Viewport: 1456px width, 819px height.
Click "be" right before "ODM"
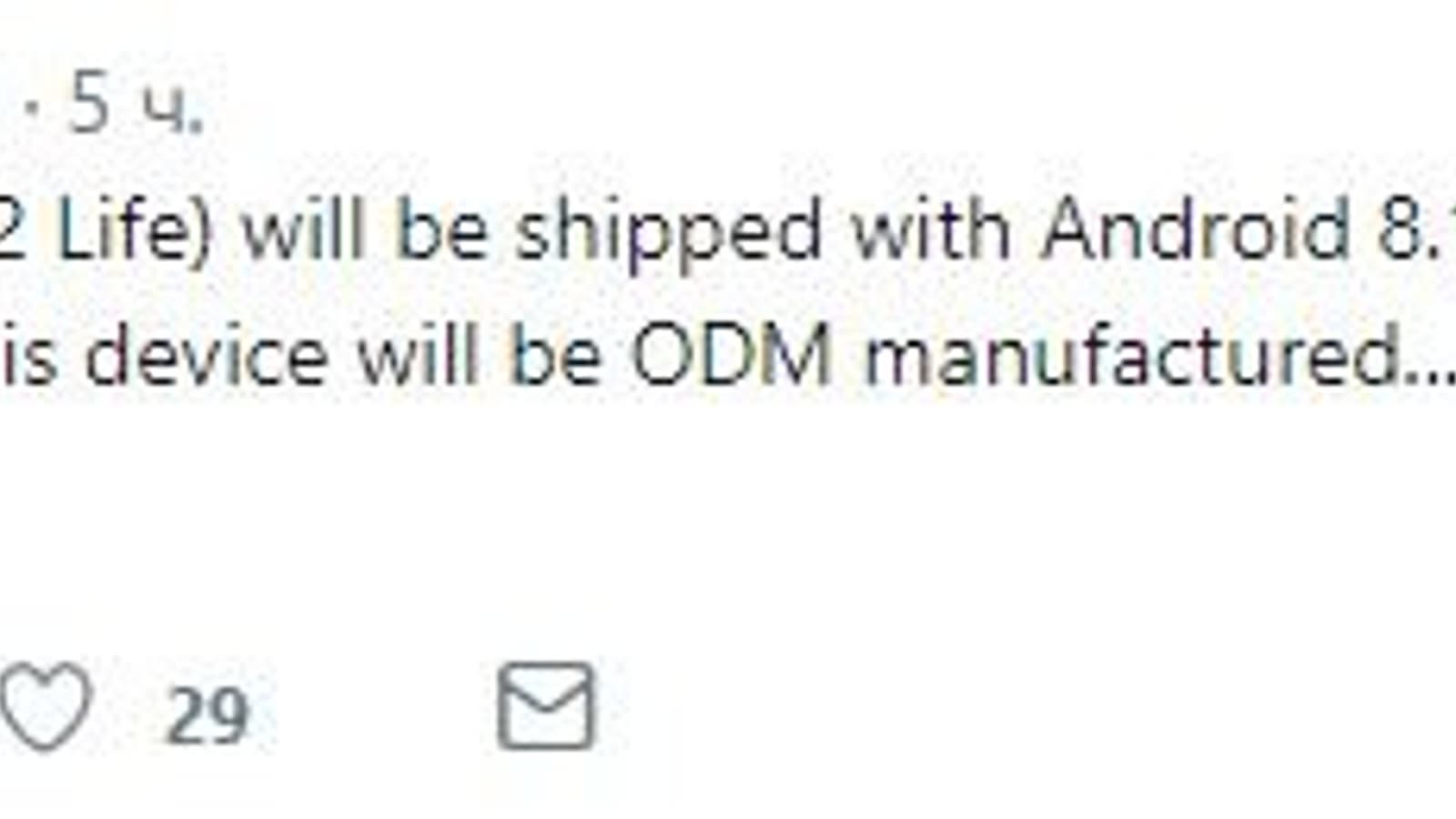click(x=556, y=355)
